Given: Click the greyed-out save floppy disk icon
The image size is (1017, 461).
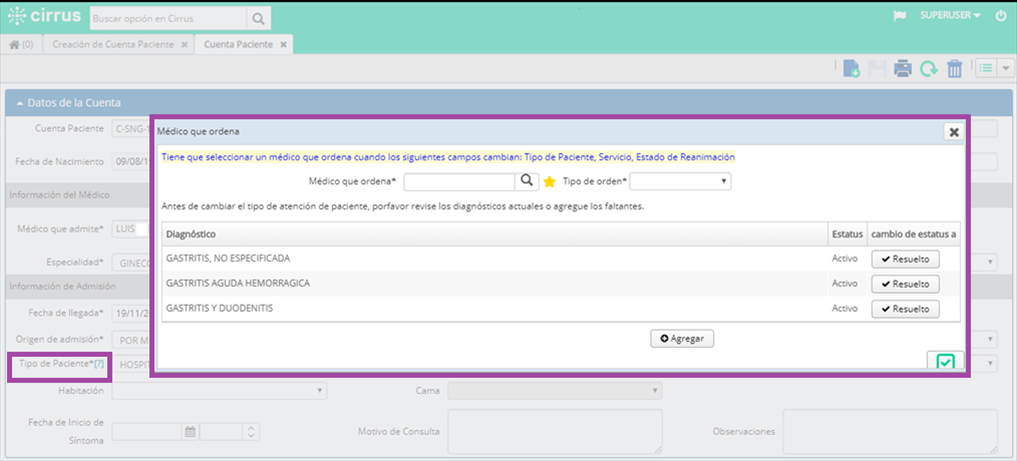Looking at the screenshot, I should click(878, 68).
